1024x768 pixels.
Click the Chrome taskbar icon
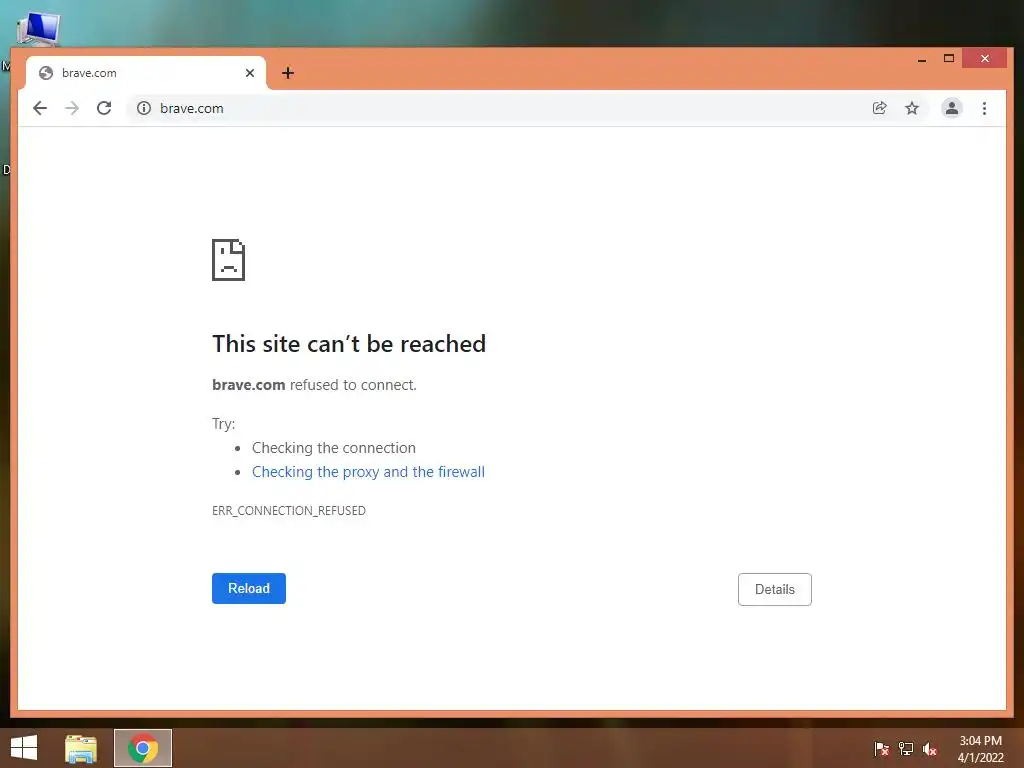click(143, 748)
